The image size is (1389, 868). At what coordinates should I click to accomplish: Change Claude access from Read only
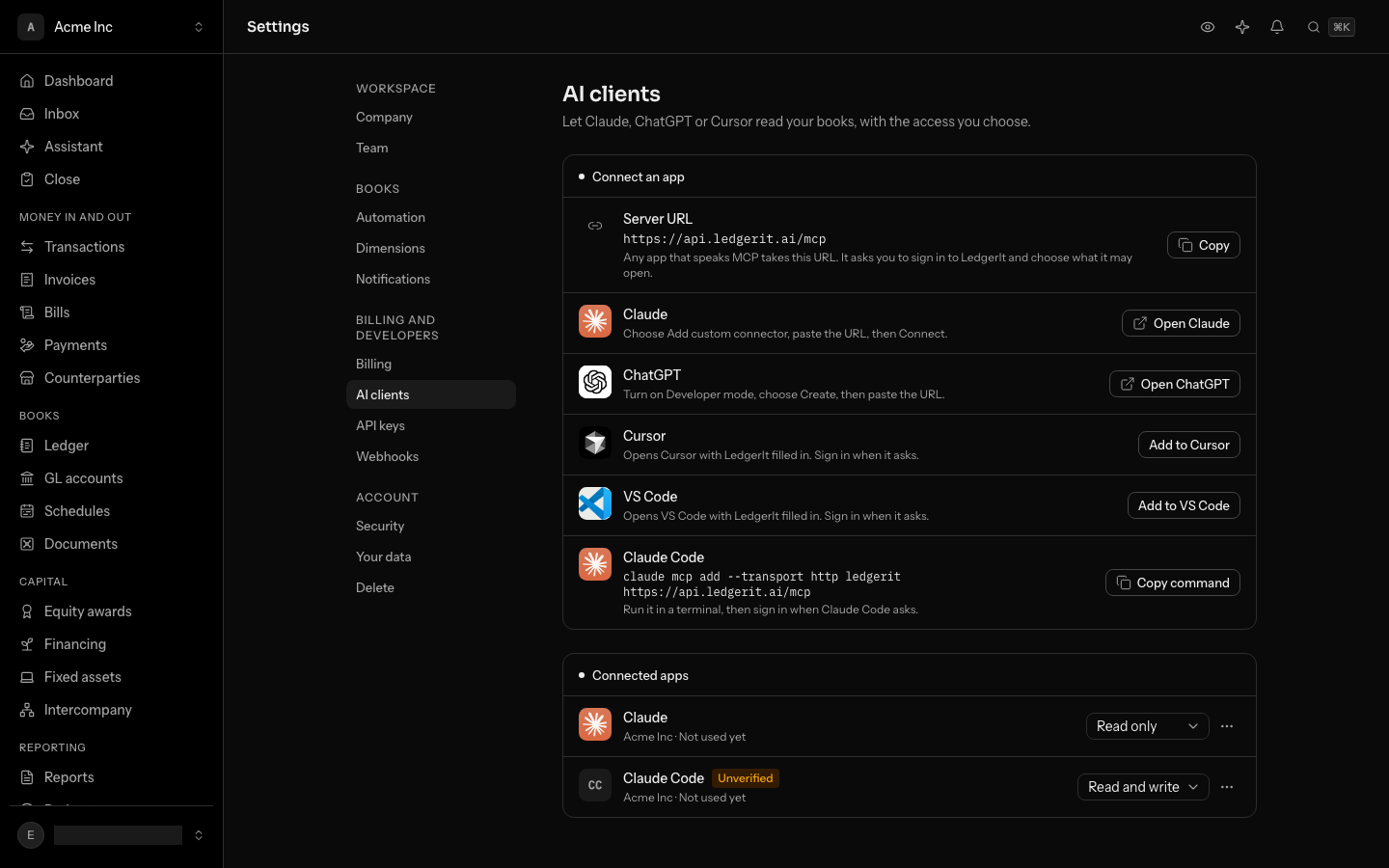click(x=1147, y=726)
